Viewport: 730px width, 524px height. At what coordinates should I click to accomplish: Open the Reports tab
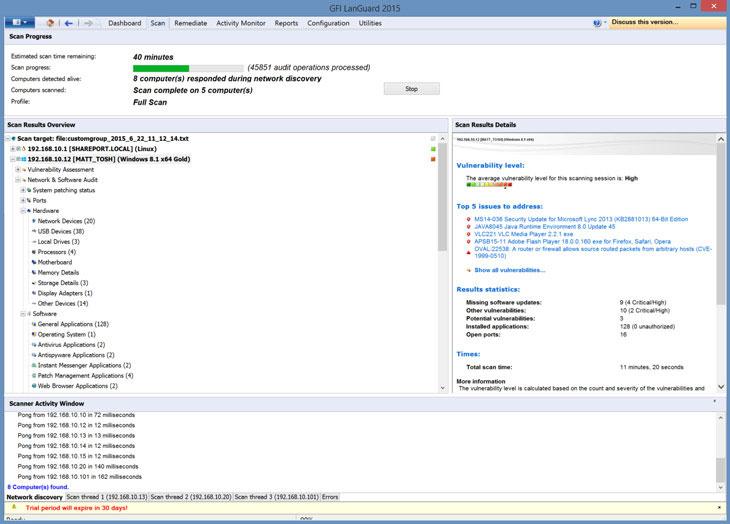tap(286, 23)
